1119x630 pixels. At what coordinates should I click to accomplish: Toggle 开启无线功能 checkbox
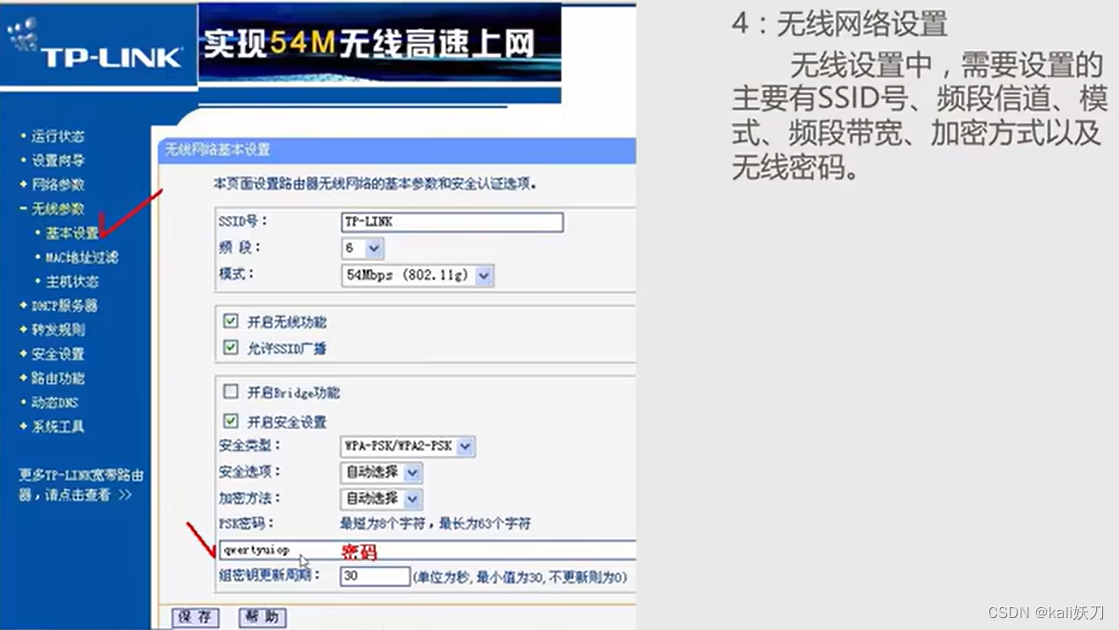click(x=231, y=321)
